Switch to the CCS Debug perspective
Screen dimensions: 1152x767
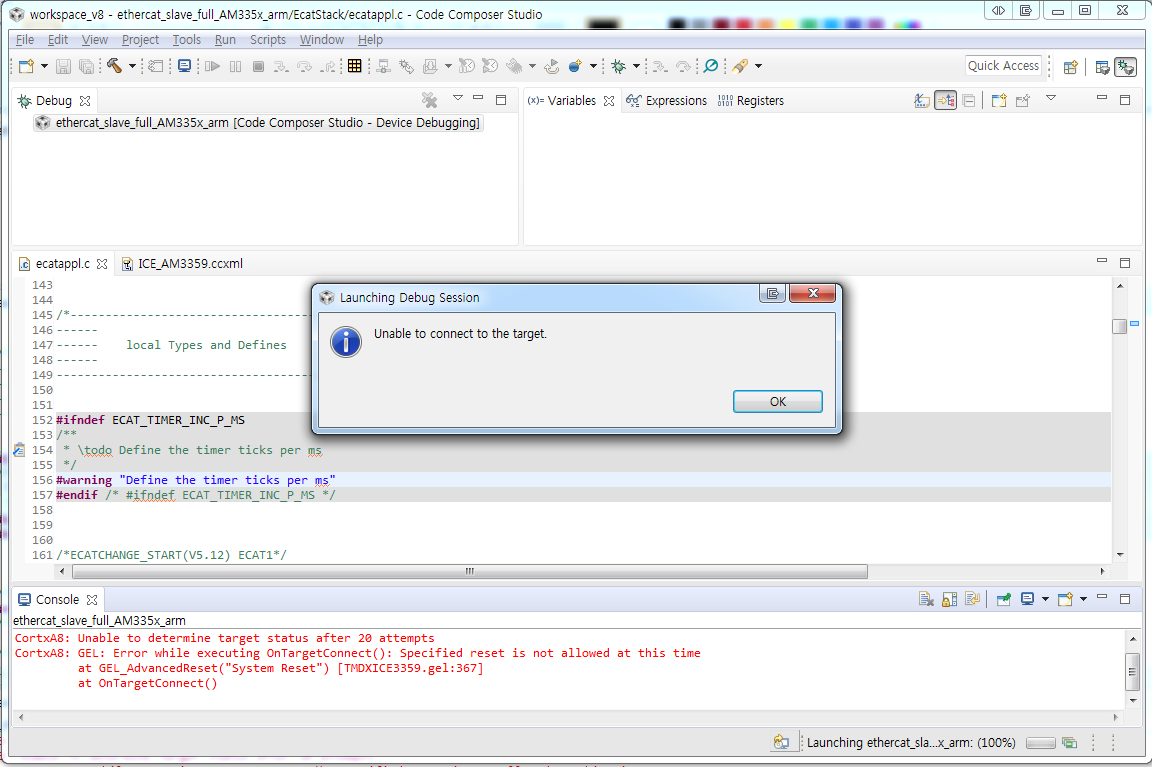coord(1126,67)
